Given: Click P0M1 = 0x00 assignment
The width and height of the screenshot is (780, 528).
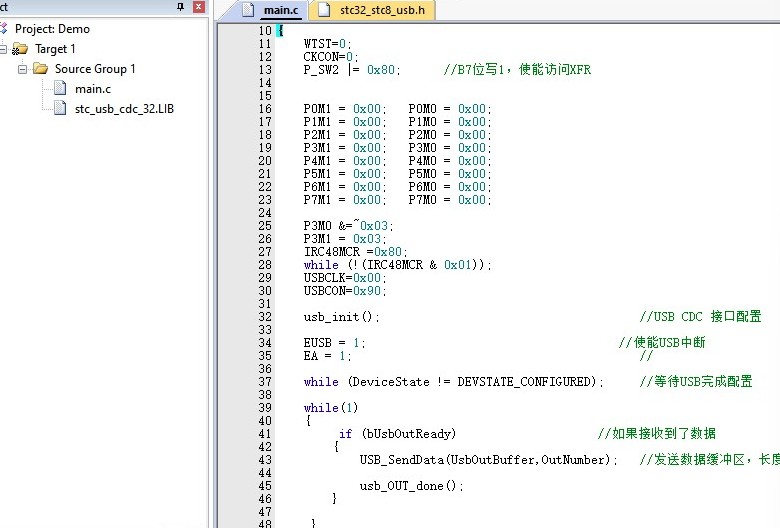Looking at the screenshot, I should tap(345, 109).
